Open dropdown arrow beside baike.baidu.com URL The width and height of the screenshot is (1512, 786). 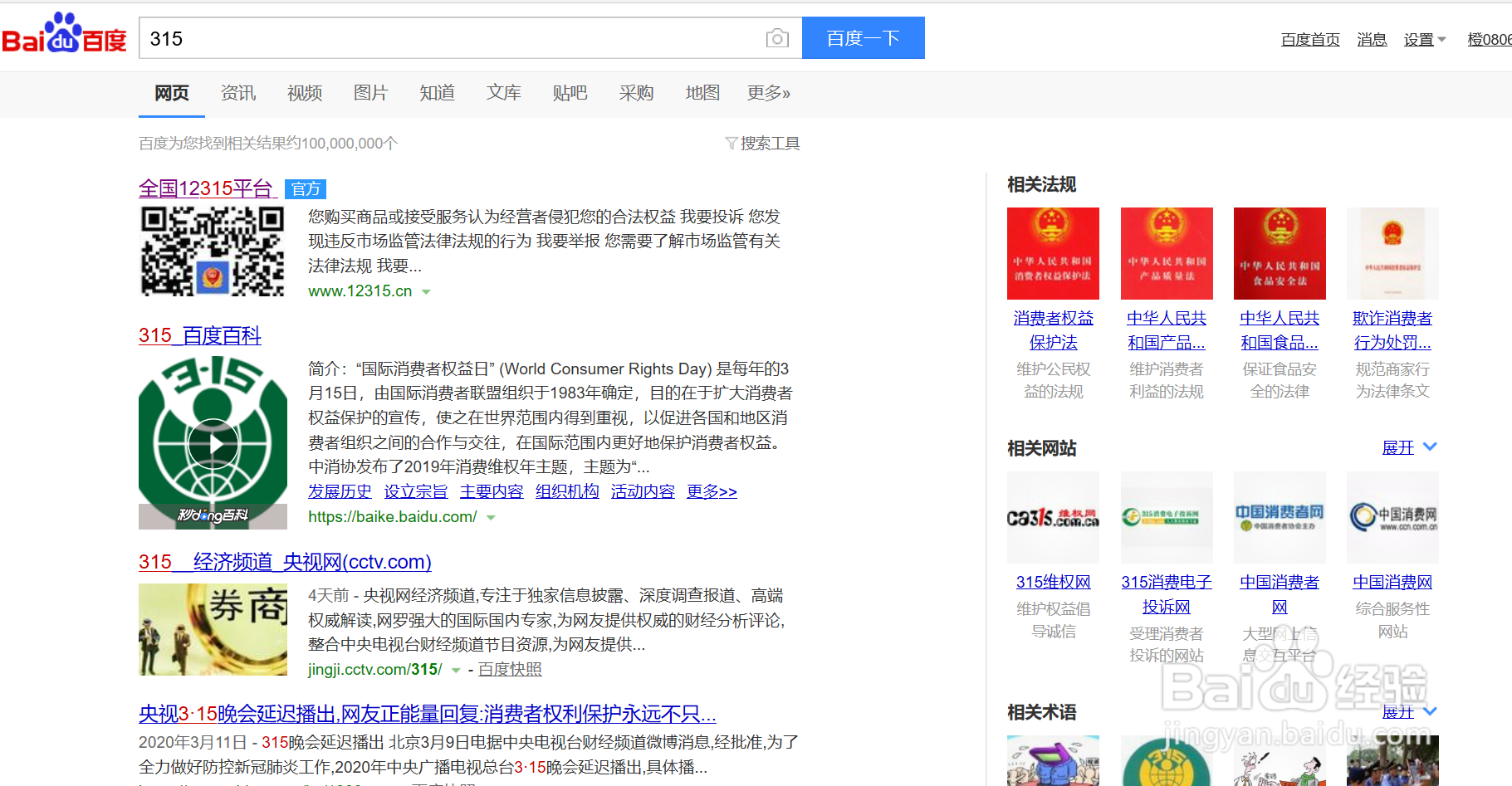491,518
